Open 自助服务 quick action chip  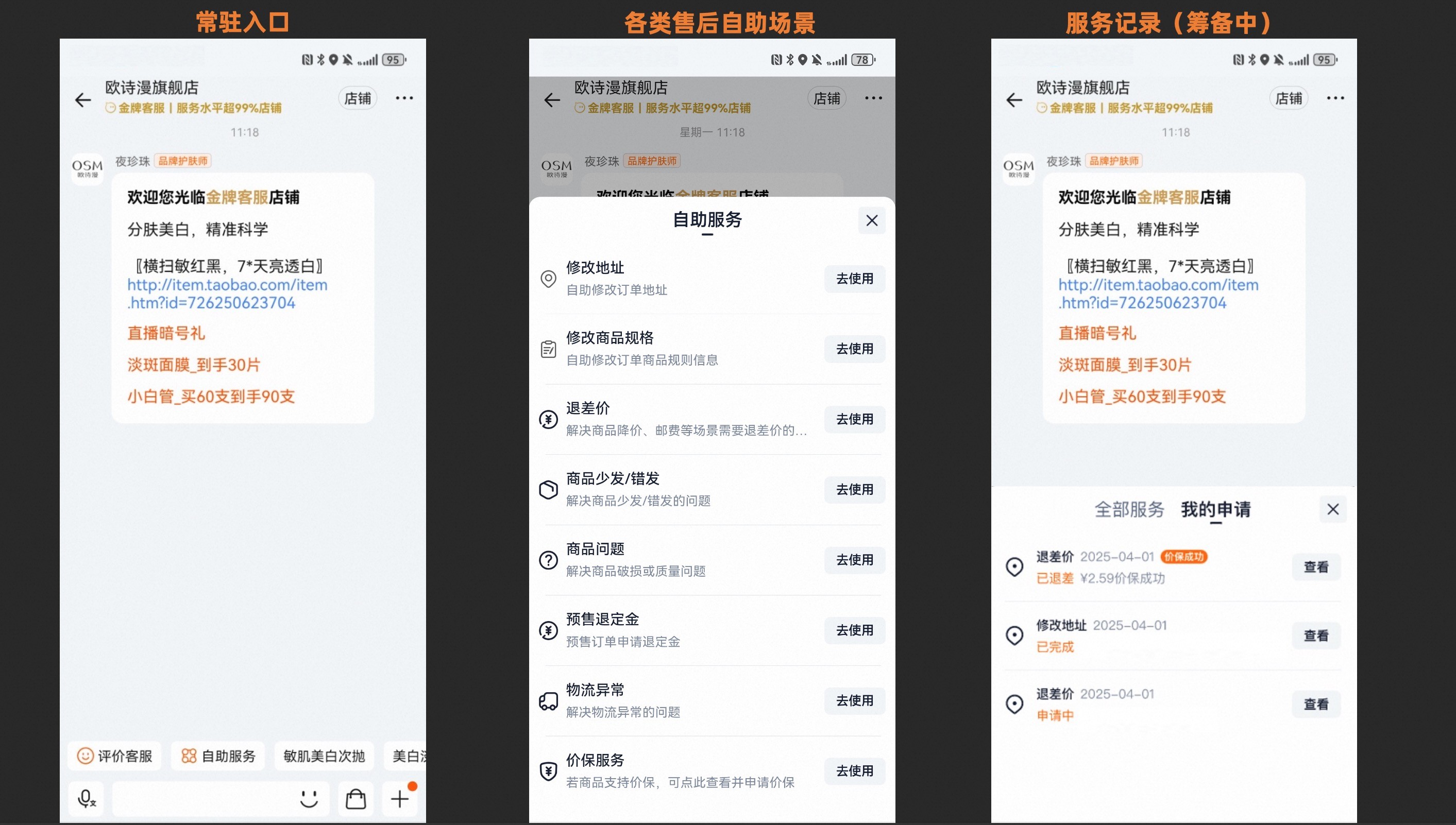pos(218,756)
